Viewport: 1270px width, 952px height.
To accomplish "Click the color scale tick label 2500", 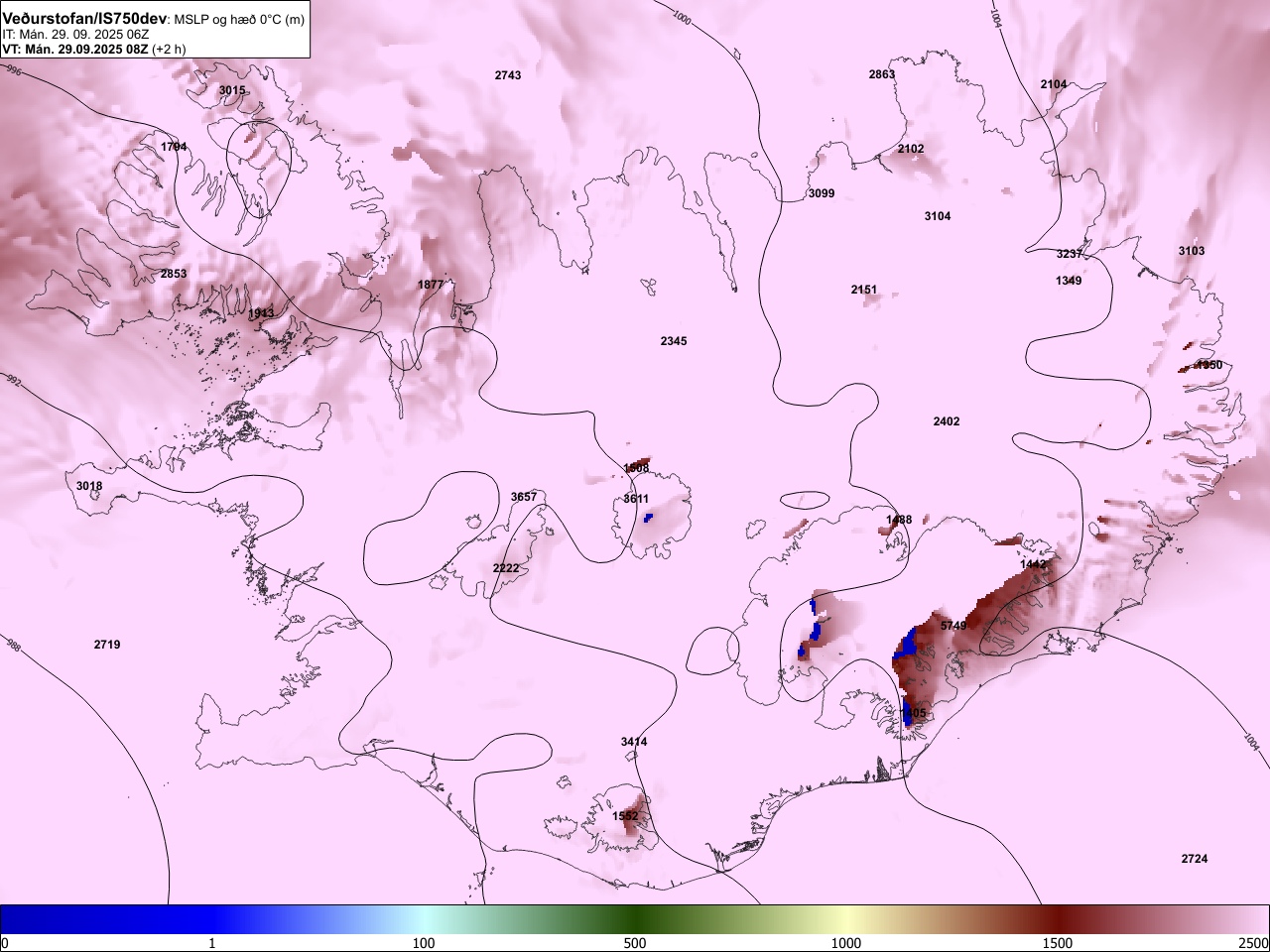I will pos(1254,943).
